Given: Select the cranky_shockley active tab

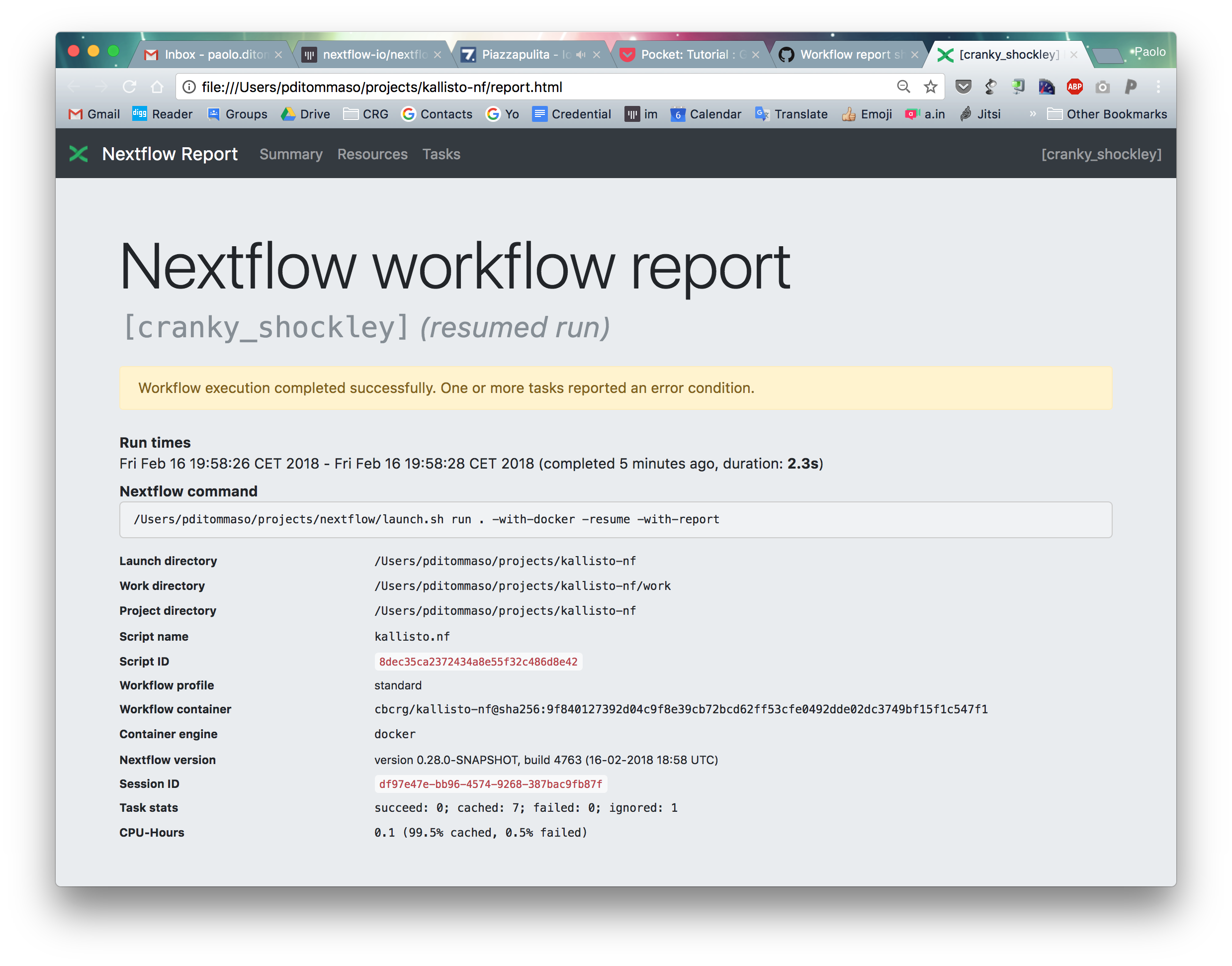Looking at the screenshot, I should (x=1008, y=54).
